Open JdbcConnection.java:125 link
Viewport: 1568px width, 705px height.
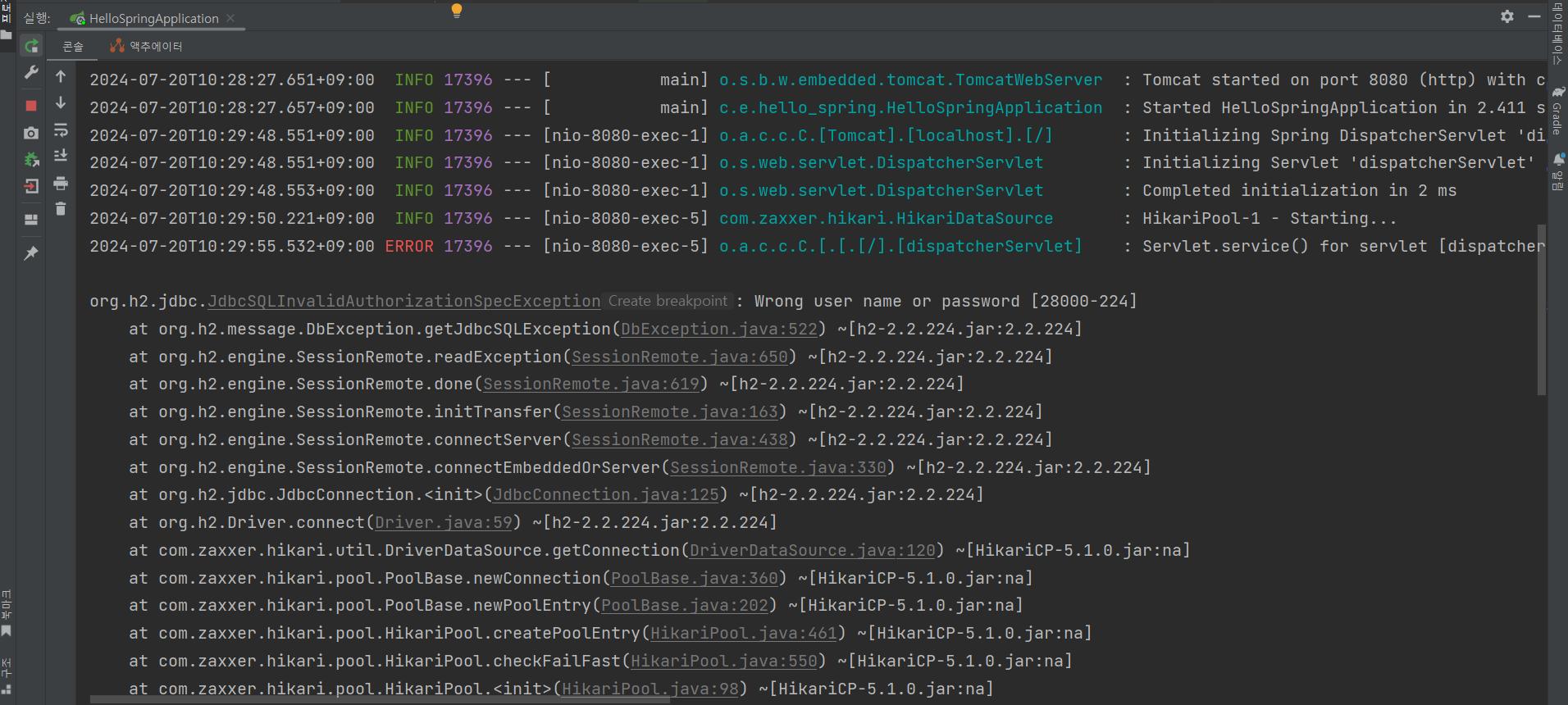tap(606, 495)
